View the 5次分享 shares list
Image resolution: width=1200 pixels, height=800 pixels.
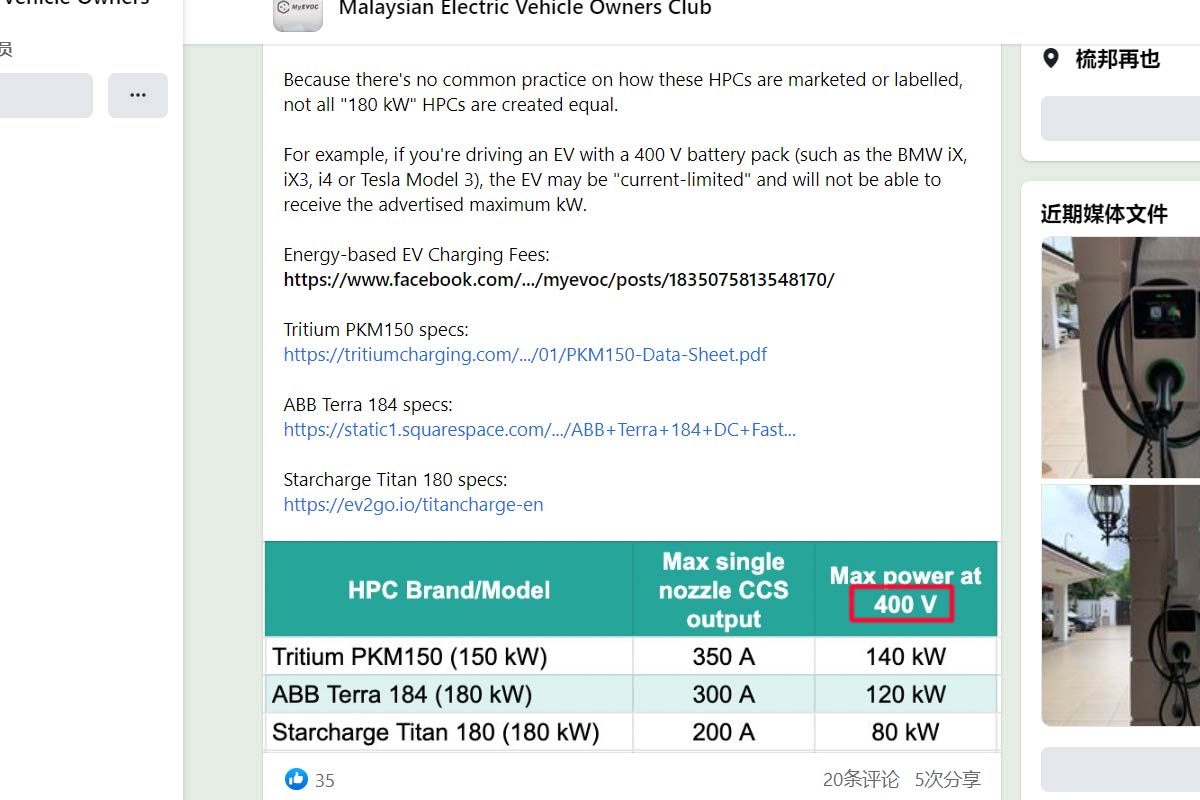coord(947,779)
